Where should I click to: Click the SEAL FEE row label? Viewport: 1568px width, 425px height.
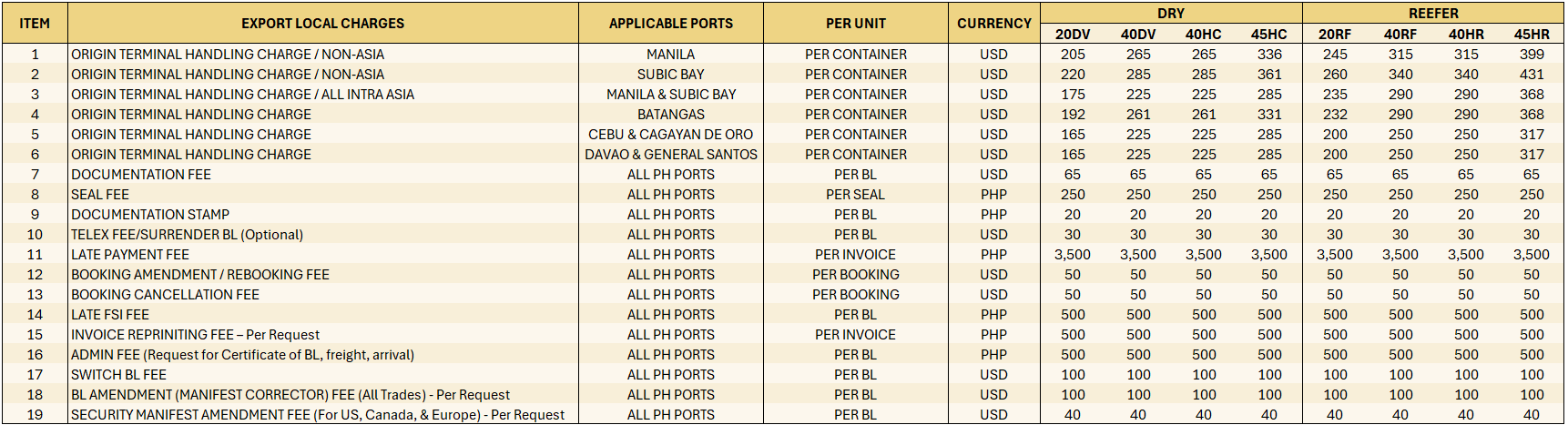[x=100, y=195]
